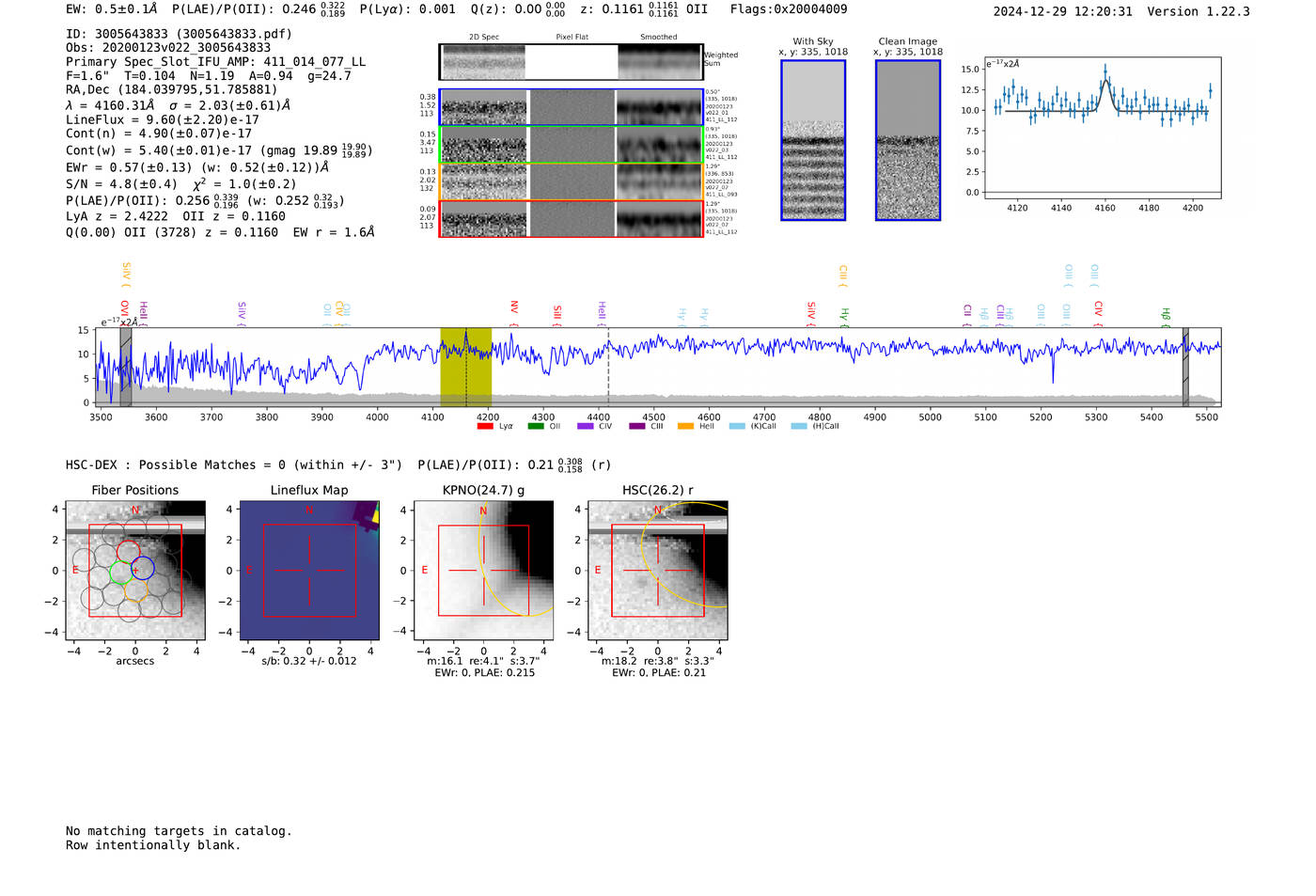Click the green Hβ line marker
Viewport: 1316px width, 896px height.
point(1166,315)
